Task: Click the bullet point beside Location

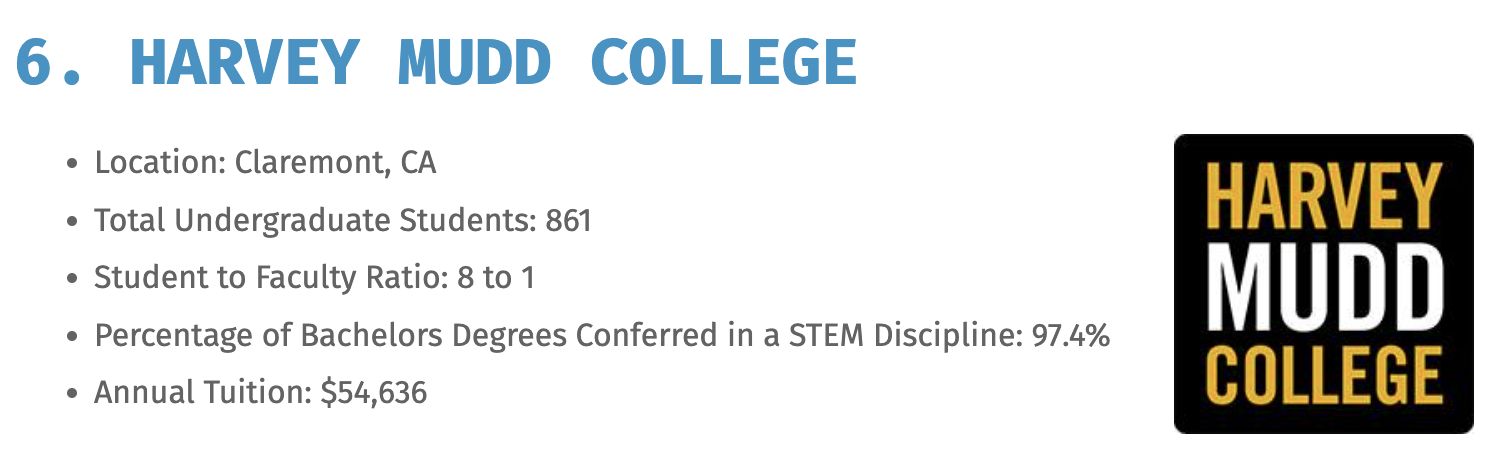Action: click(x=71, y=164)
